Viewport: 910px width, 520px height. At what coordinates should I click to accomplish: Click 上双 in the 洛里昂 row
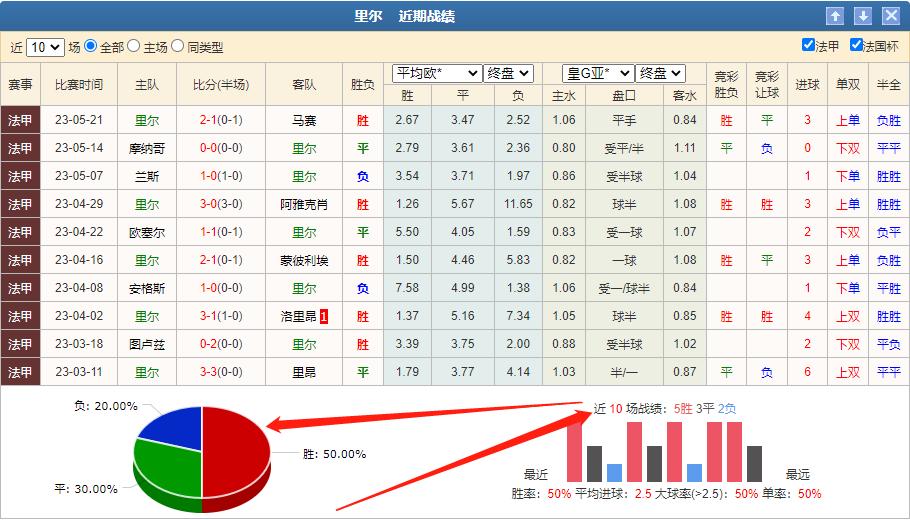[848, 316]
